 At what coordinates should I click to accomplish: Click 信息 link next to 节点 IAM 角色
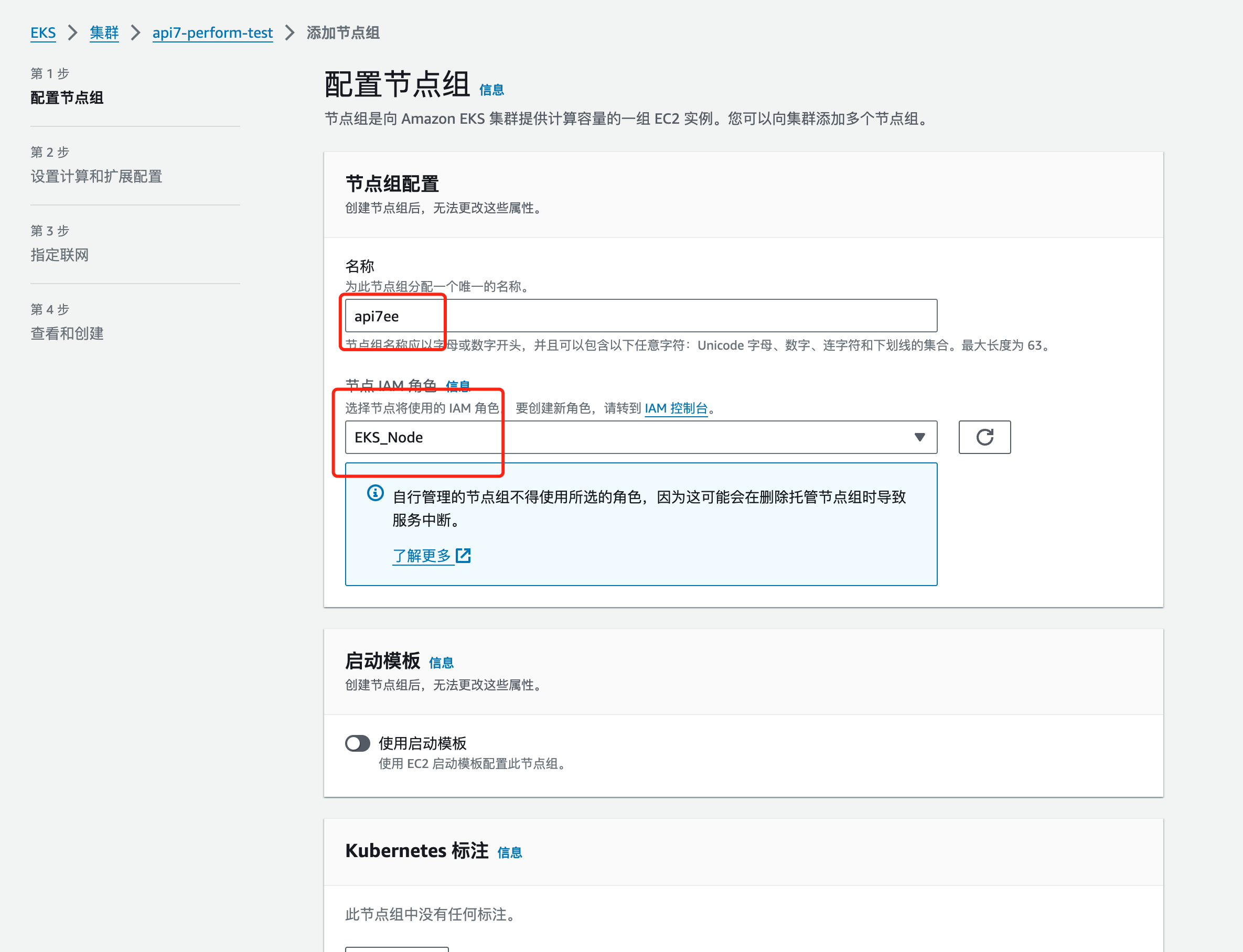(458, 386)
